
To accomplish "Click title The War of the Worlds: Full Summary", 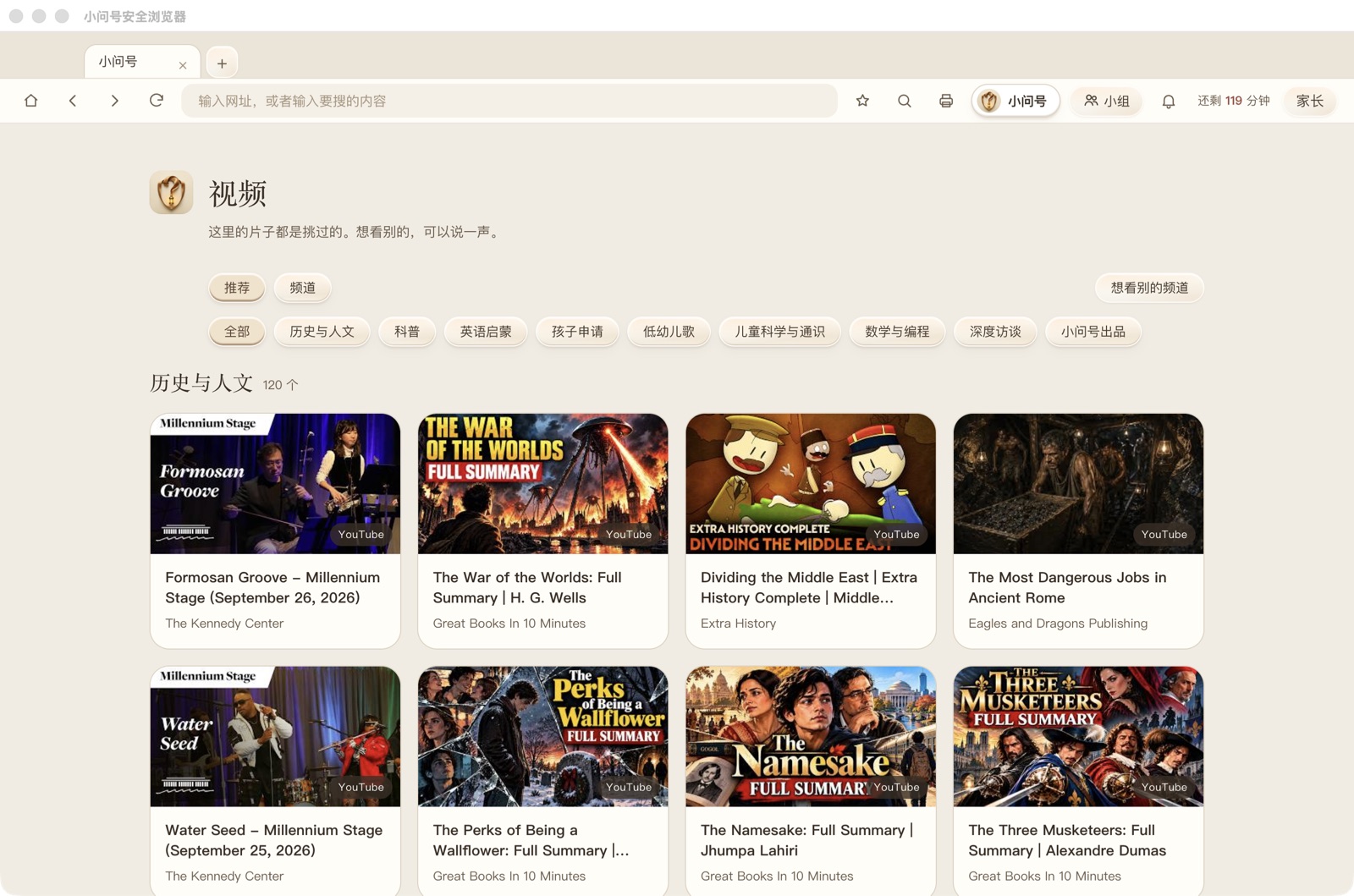I will click(527, 587).
